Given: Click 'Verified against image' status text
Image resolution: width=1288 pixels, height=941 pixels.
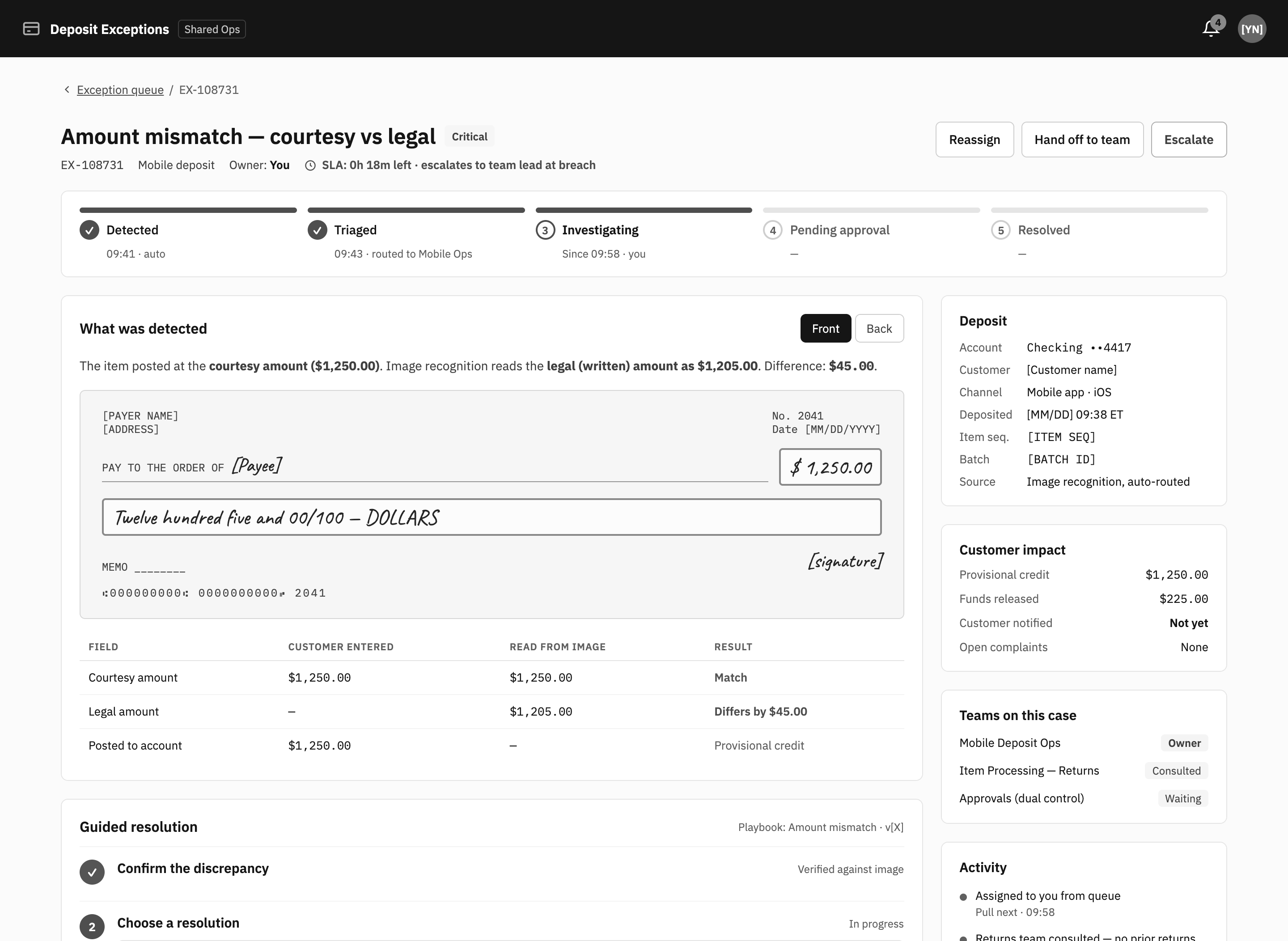Looking at the screenshot, I should [850, 869].
